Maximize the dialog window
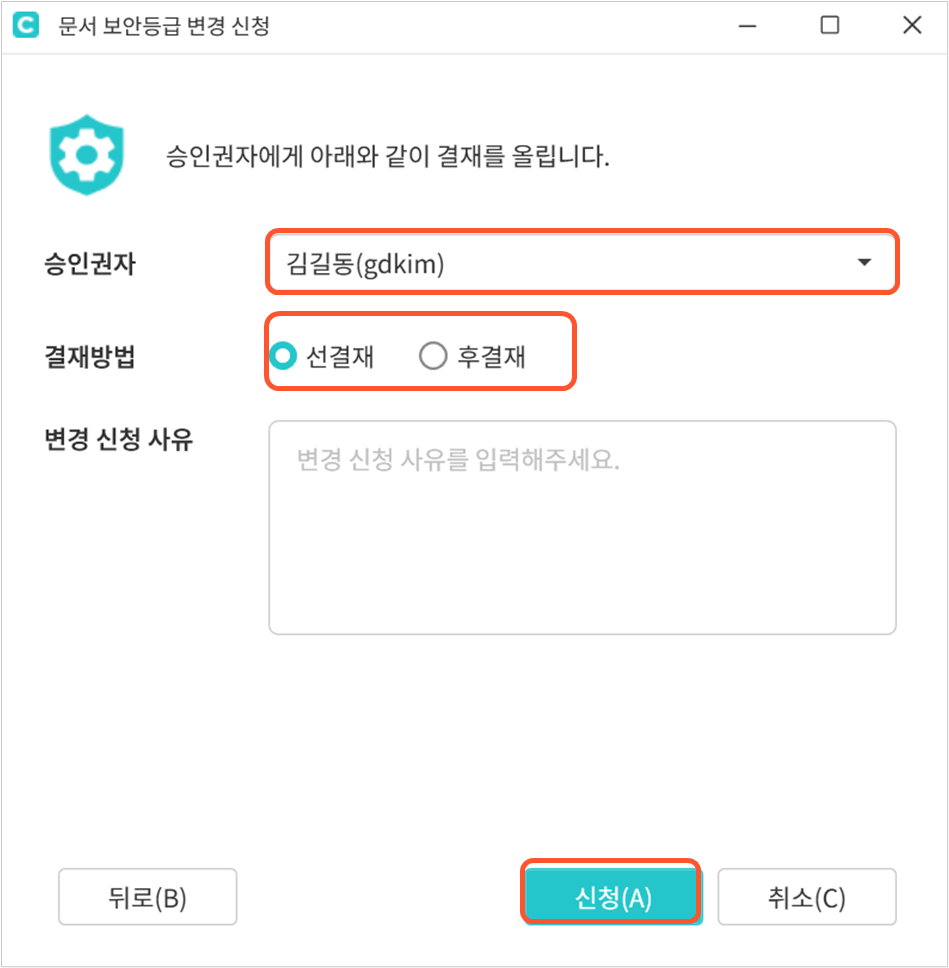This screenshot has width=949, height=968. [x=829, y=26]
